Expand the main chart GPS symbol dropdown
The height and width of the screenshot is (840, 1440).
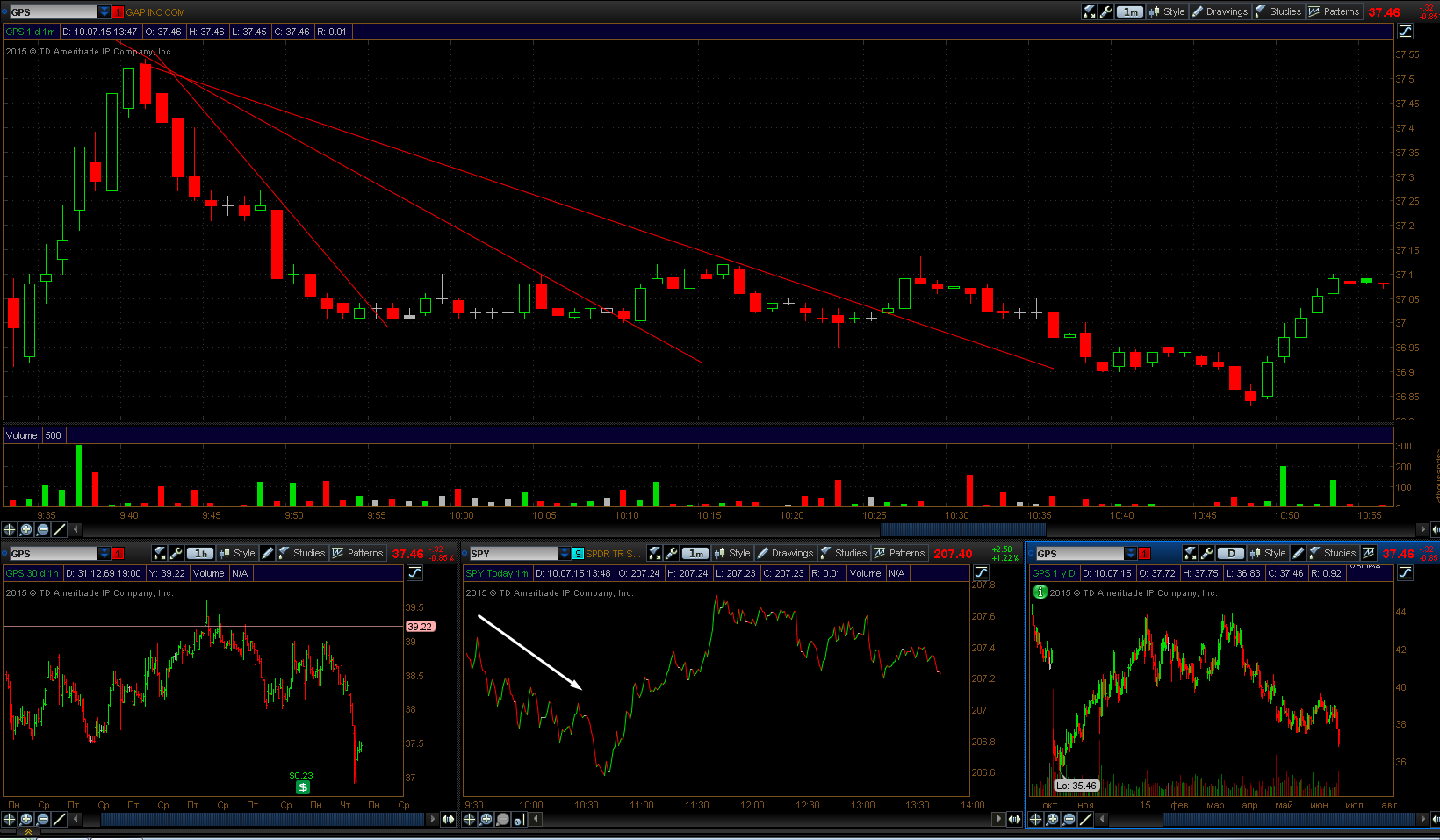[104, 12]
